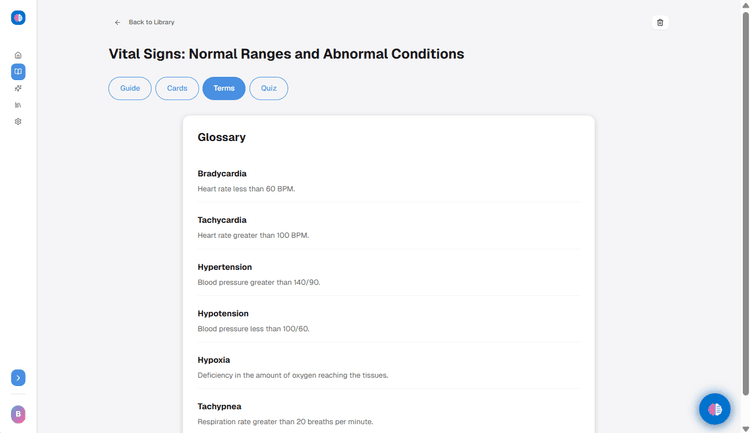This screenshot has width=750, height=433.
Task: Click the scrollbar down arrow
Action: click(x=746, y=429)
